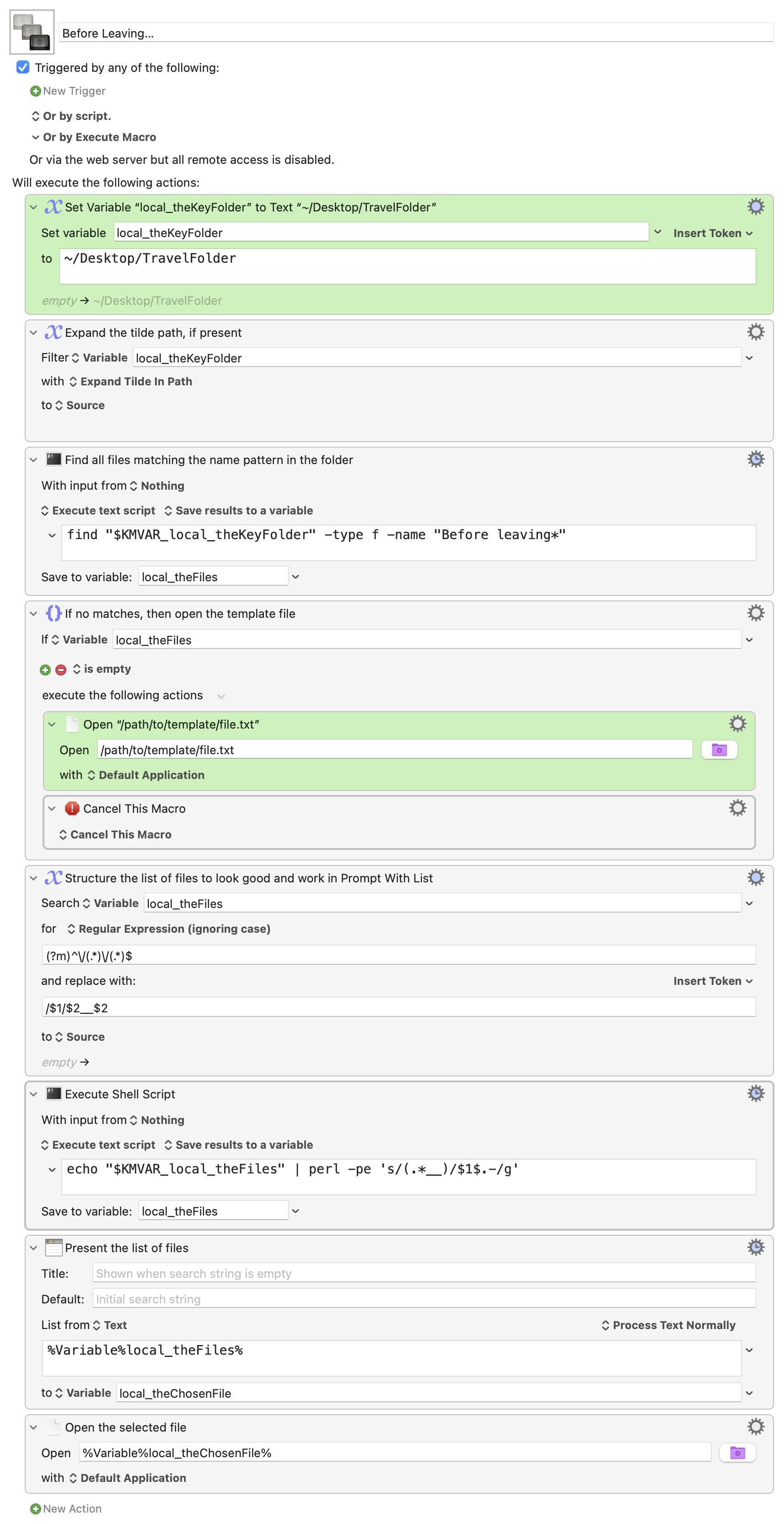Click the red minus to remove condition
The width and height of the screenshot is (784, 1524).
click(60, 670)
